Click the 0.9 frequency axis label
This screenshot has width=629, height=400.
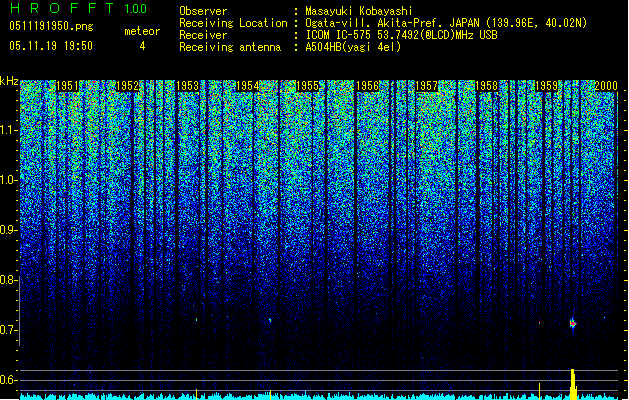[9, 230]
